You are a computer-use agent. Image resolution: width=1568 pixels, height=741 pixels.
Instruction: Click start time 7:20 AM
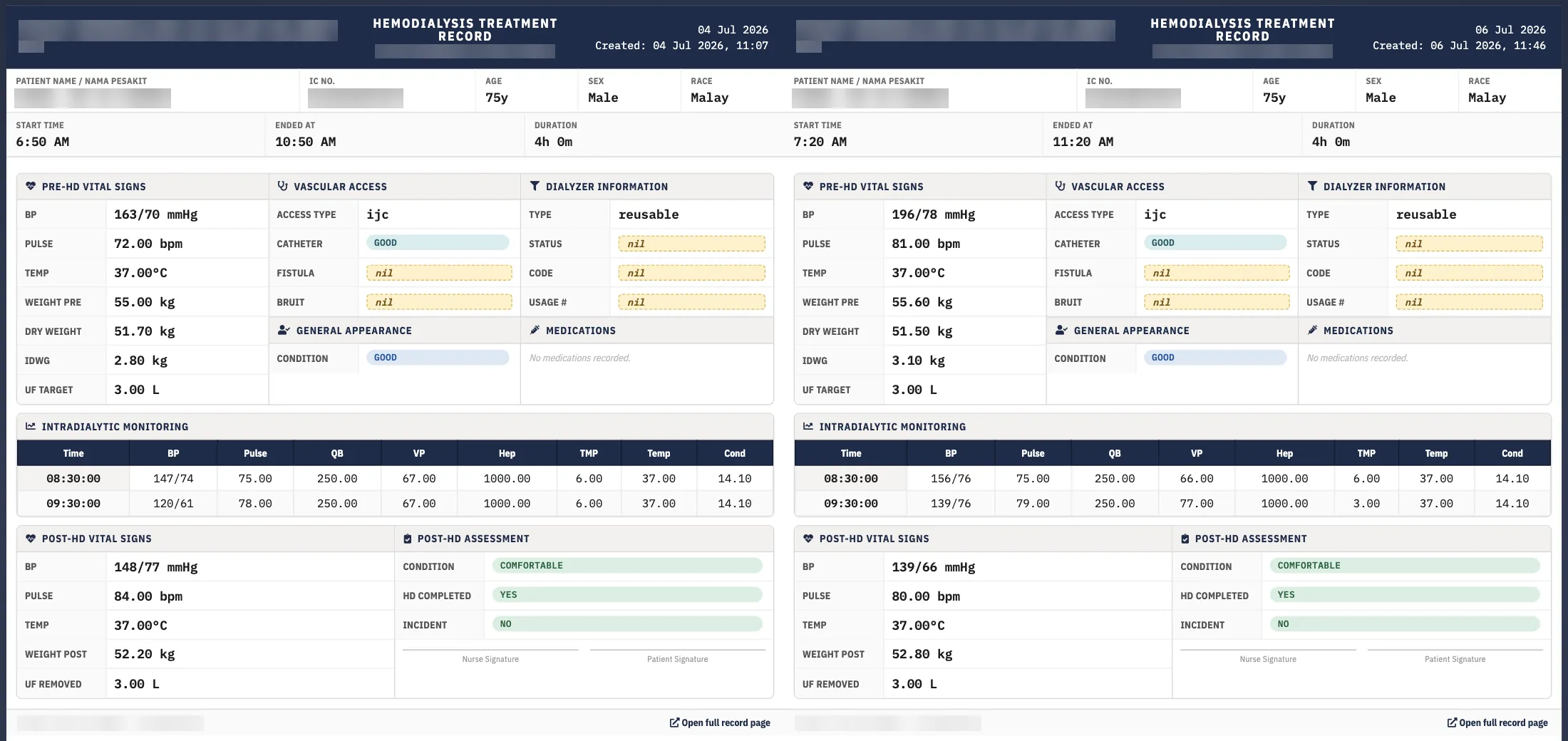coord(820,142)
